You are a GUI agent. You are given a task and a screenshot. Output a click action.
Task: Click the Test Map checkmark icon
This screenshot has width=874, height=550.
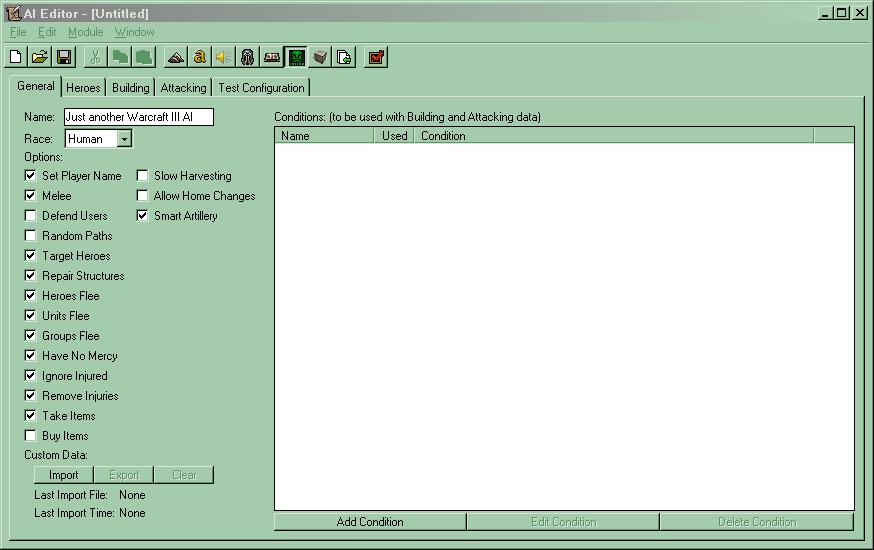coord(376,57)
